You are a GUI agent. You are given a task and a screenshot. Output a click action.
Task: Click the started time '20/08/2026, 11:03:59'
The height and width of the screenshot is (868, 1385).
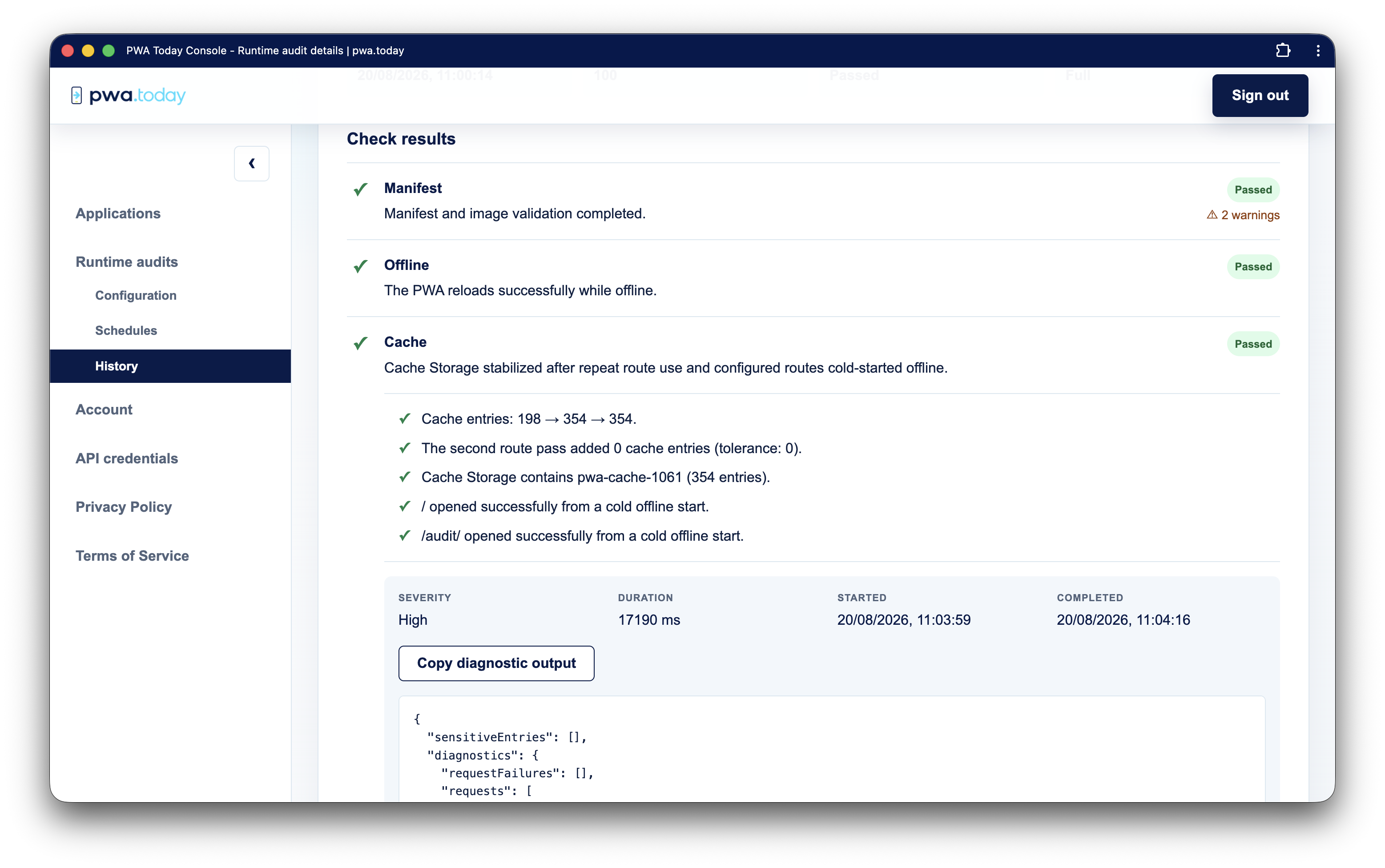(903, 619)
